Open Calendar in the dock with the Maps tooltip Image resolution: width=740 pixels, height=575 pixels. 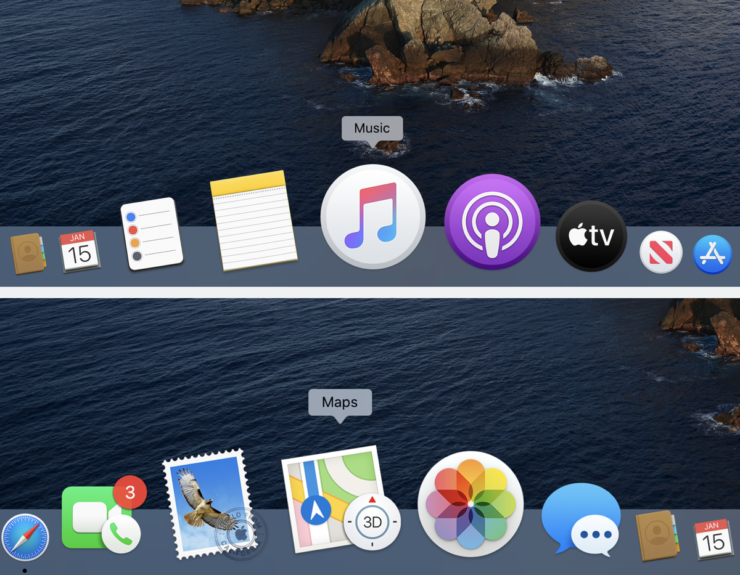click(713, 539)
